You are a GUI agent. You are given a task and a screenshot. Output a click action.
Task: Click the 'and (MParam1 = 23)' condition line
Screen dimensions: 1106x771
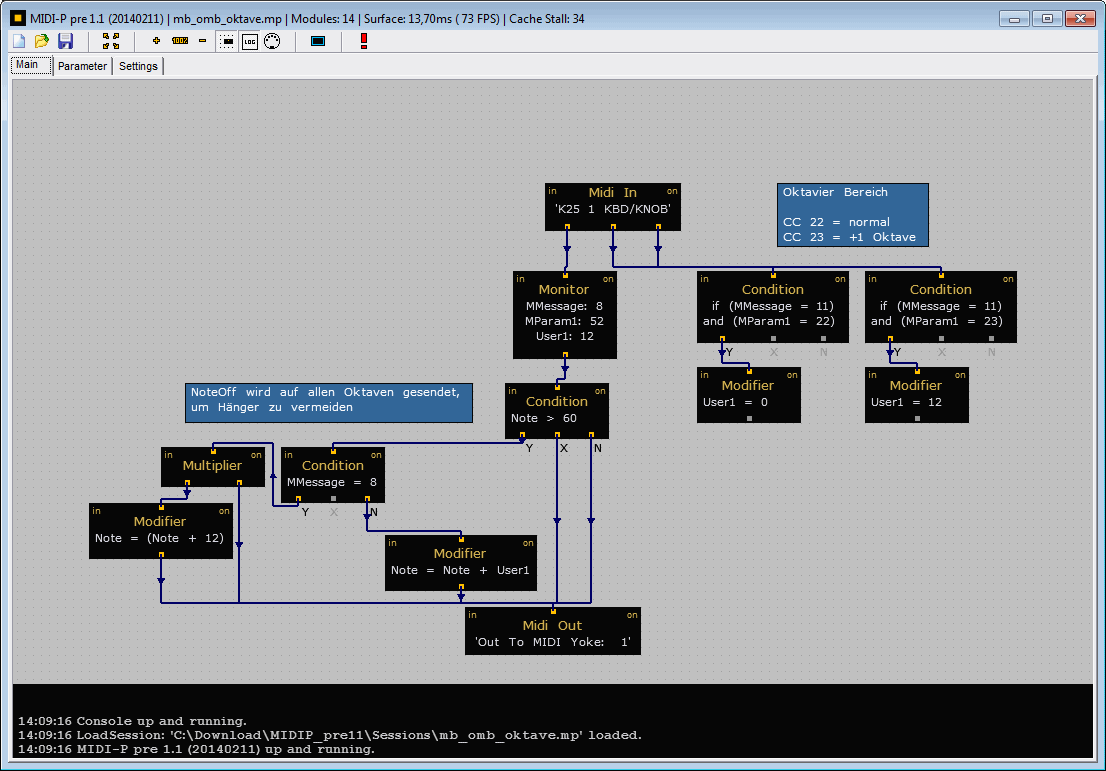[x=937, y=321]
